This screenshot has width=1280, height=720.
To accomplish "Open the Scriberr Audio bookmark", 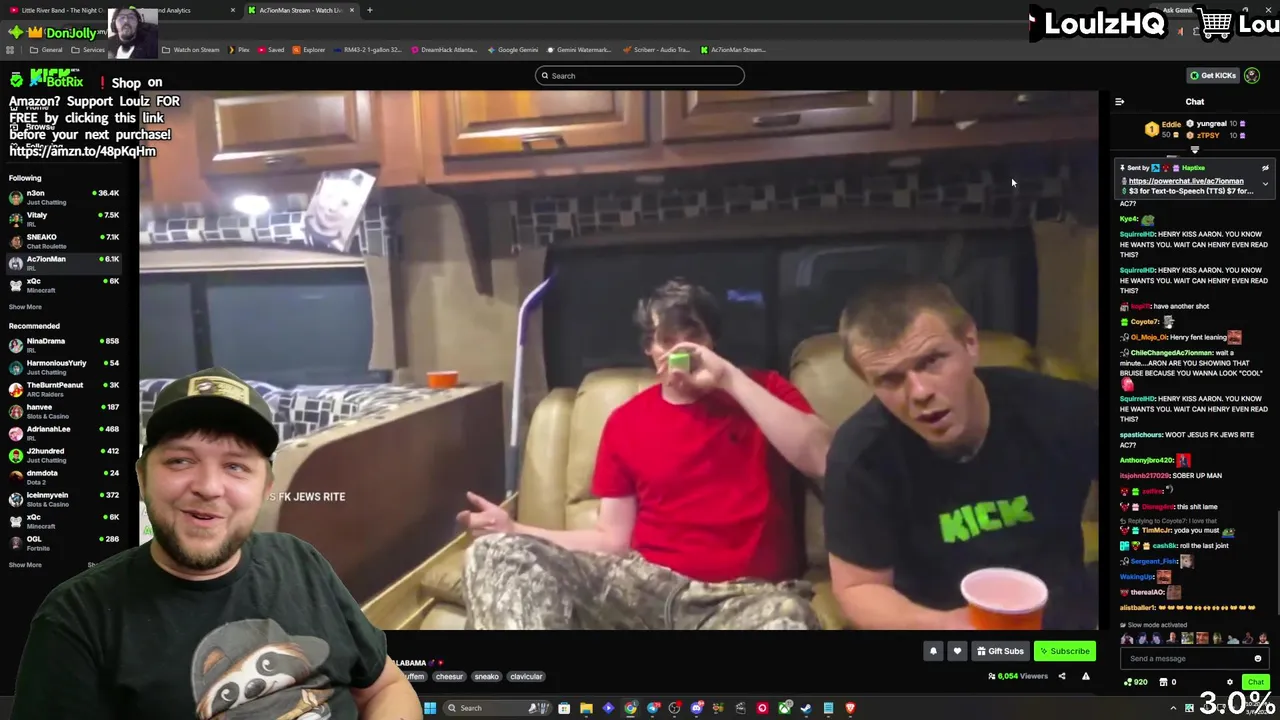I will [655, 50].
